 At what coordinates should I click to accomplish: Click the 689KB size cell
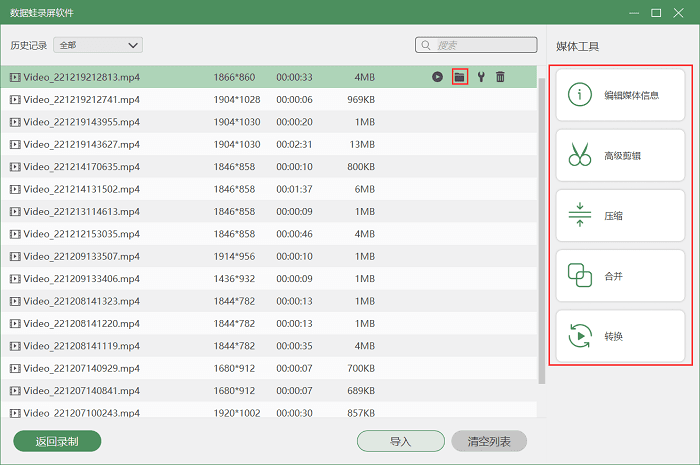click(361, 390)
